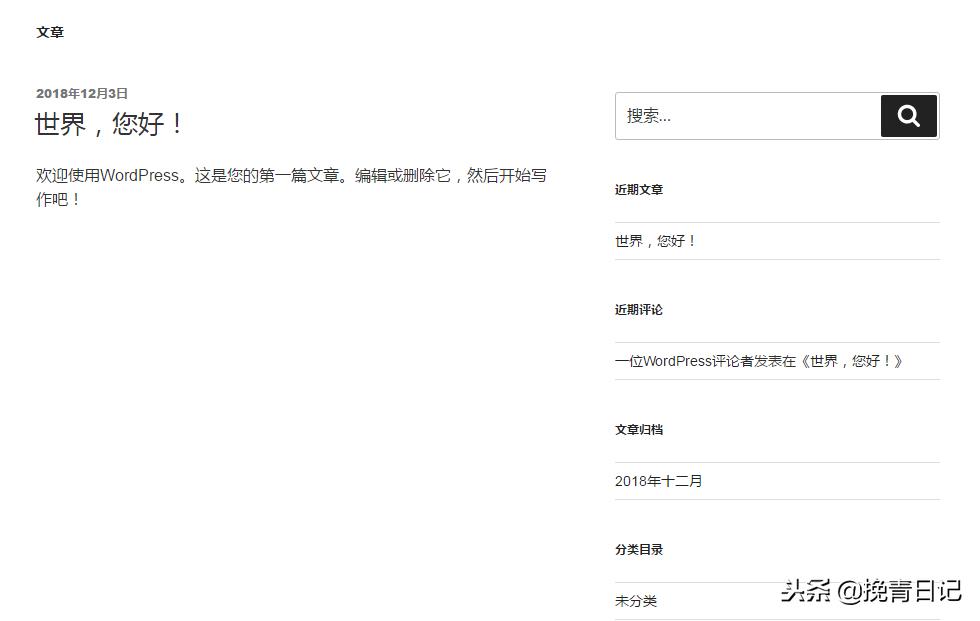Select 世界，您好！ under 近期文章
Screen dimensions: 980x621
pos(655,241)
